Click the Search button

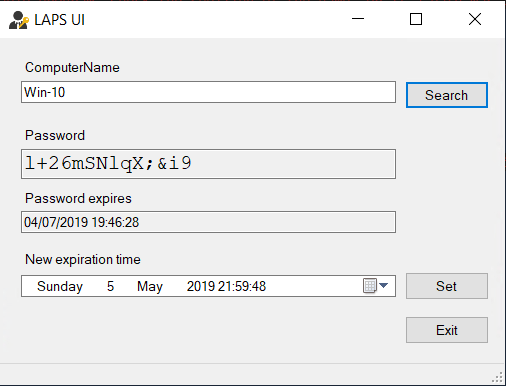pyautogui.click(x=447, y=95)
